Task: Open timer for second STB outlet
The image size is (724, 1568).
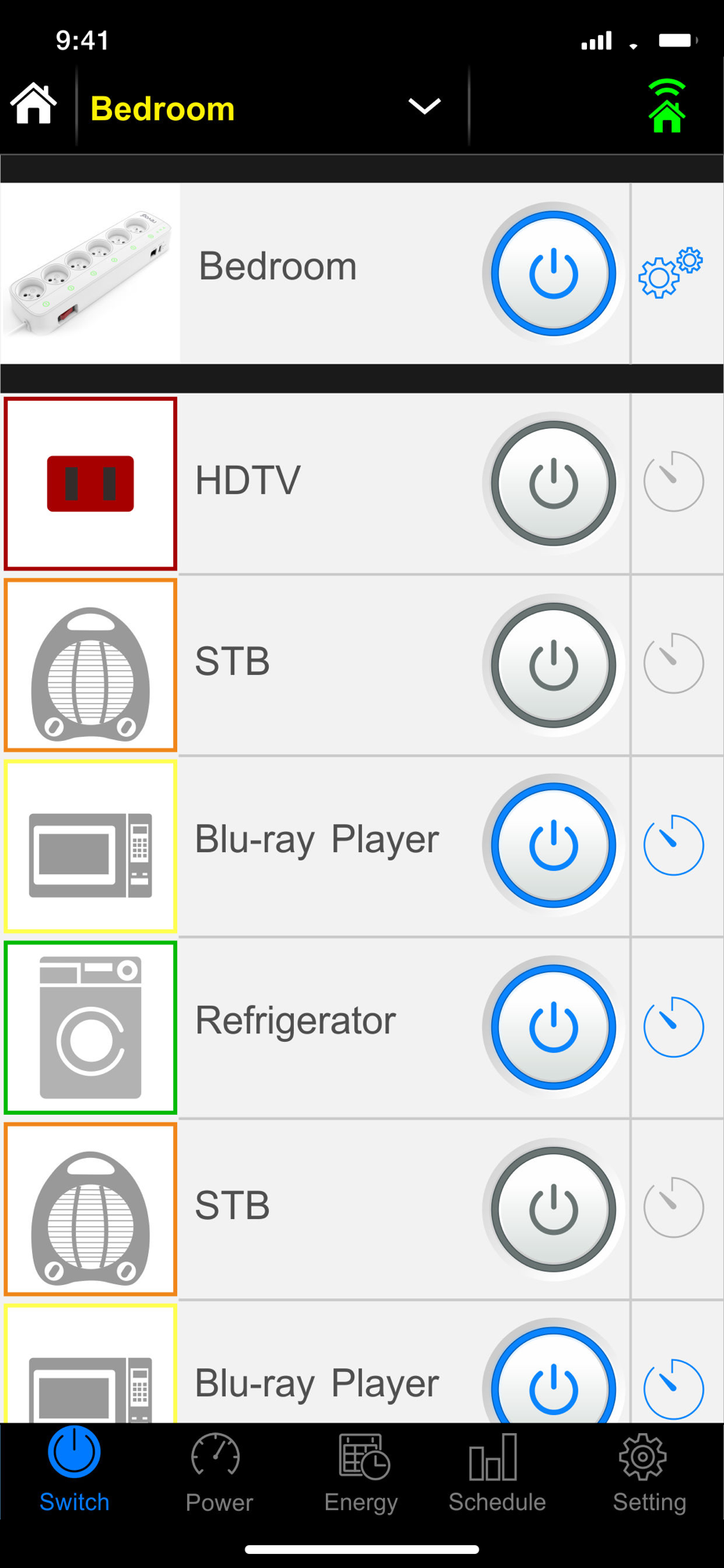Action: click(x=673, y=1207)
